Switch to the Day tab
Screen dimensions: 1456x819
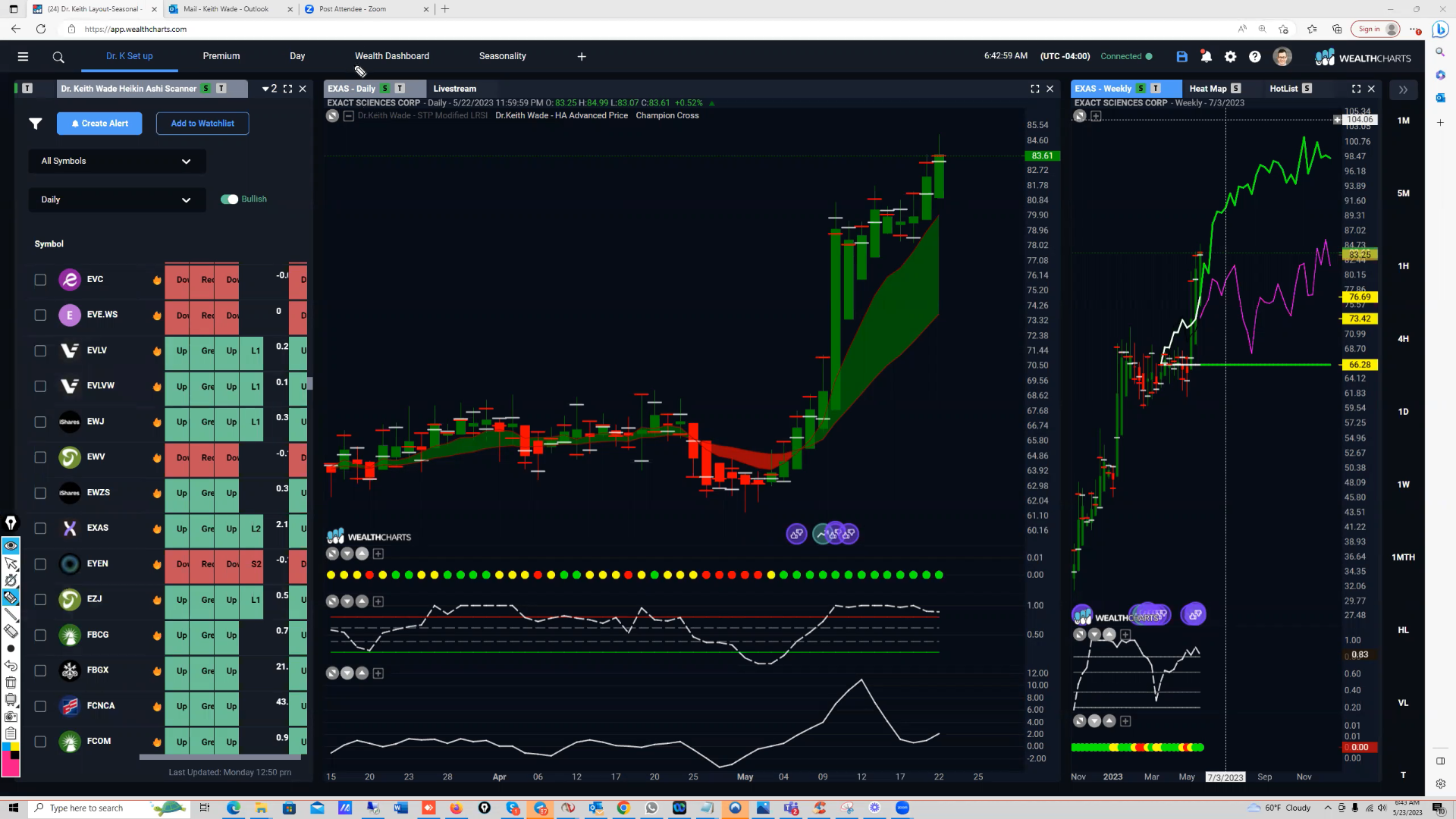pyautogui.click(x=297, y=56)
